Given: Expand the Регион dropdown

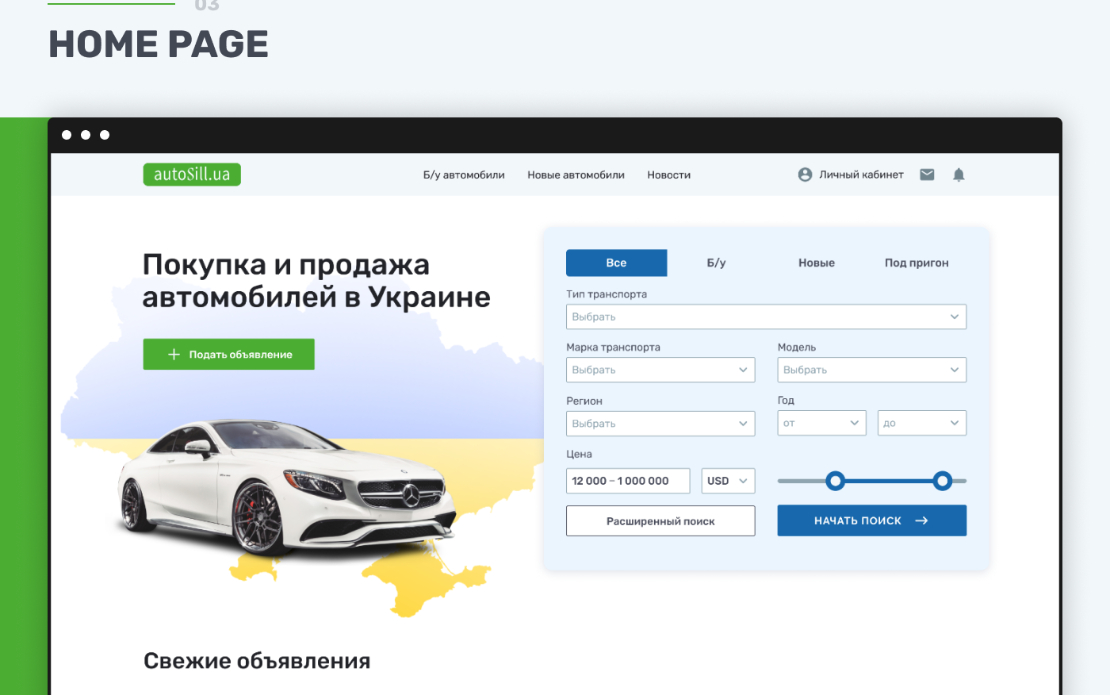Looking at the screenshot, I should pos(660,423).
